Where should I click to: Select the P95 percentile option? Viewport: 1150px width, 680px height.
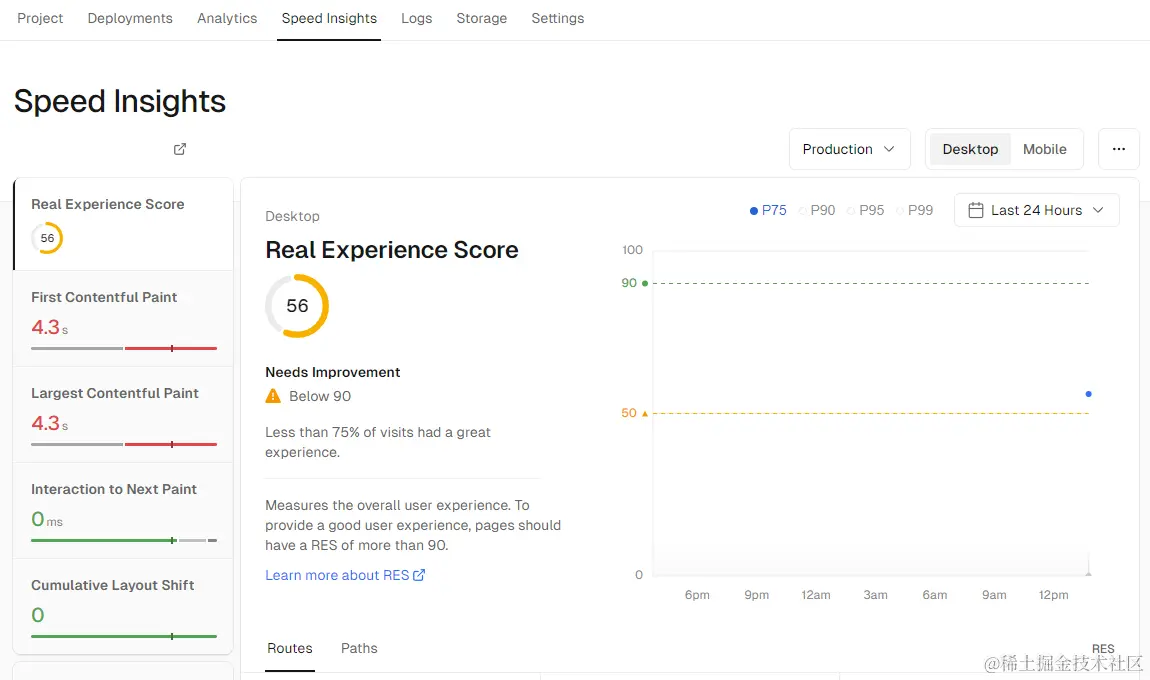865,211
